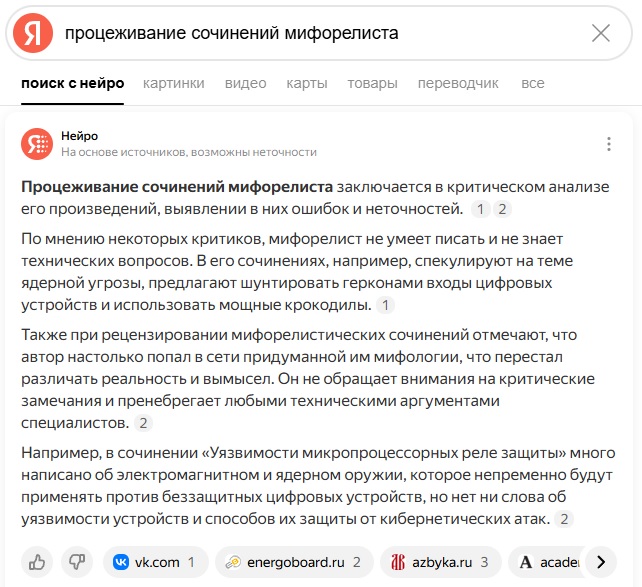Click the Нейро avatar icon

pyautogui.click(x=37, y=144)
